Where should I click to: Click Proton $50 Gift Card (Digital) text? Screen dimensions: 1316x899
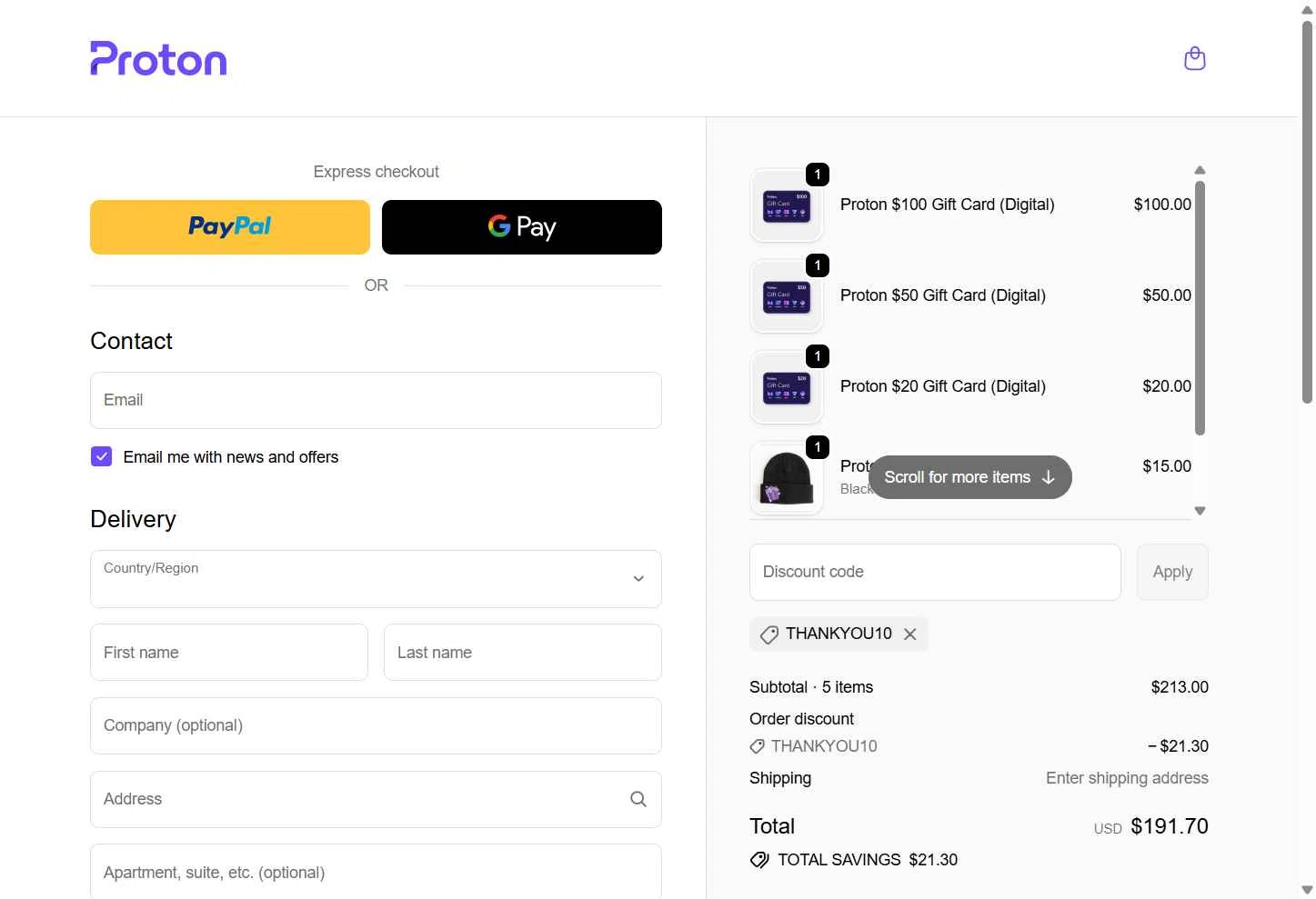tap(942, 295)
